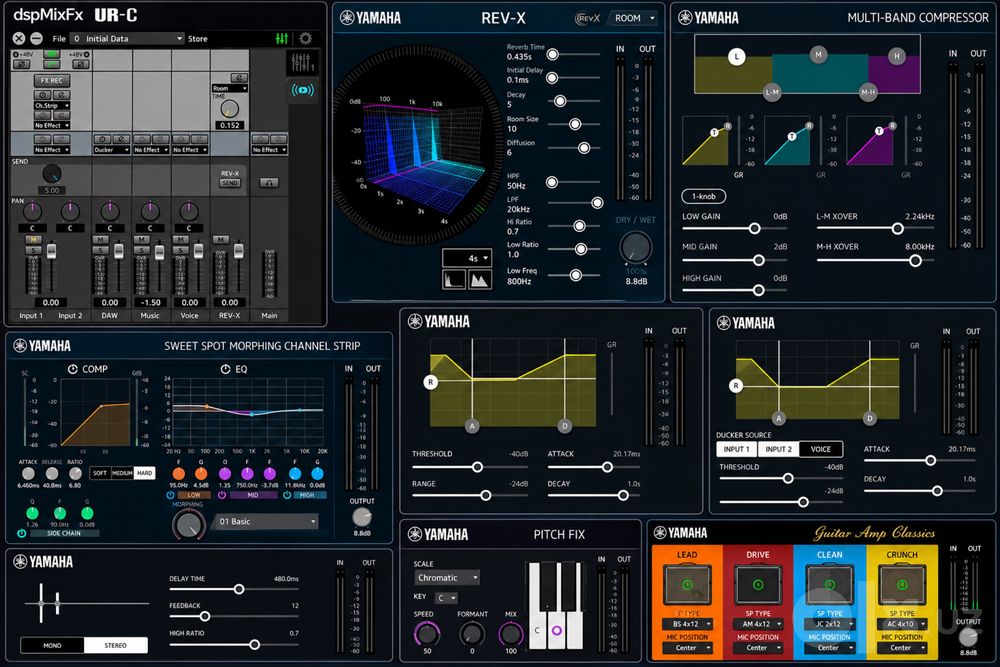Select INPUT 2 as ducker source

tap(778, 449)
